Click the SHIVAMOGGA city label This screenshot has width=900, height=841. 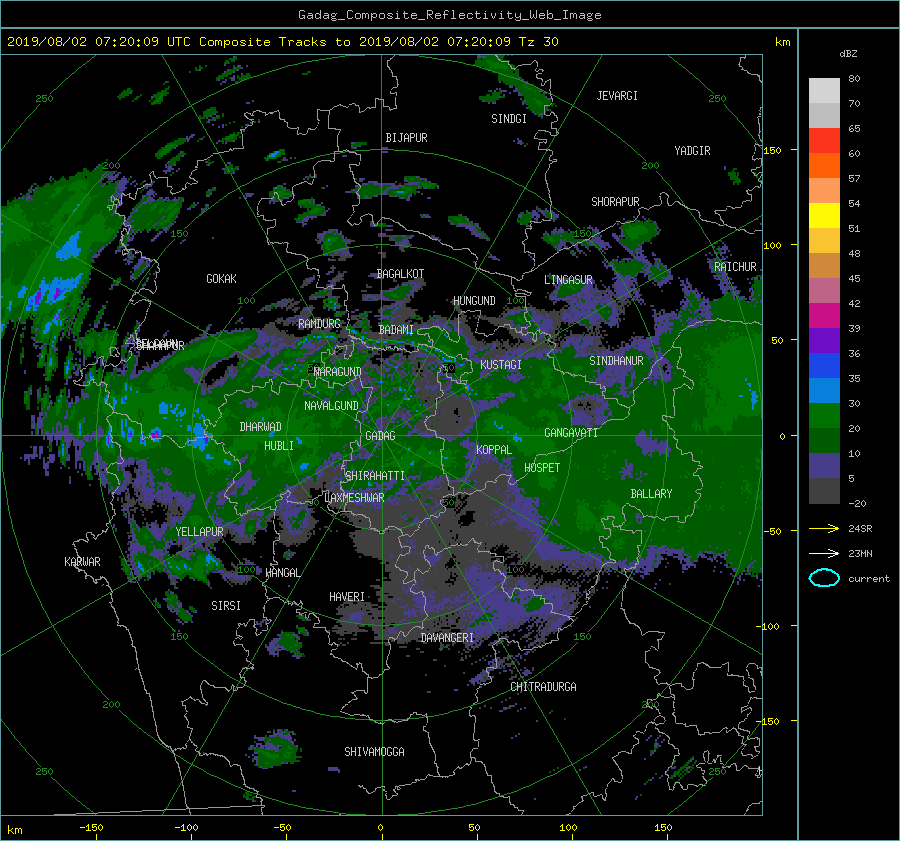(374, 751)
